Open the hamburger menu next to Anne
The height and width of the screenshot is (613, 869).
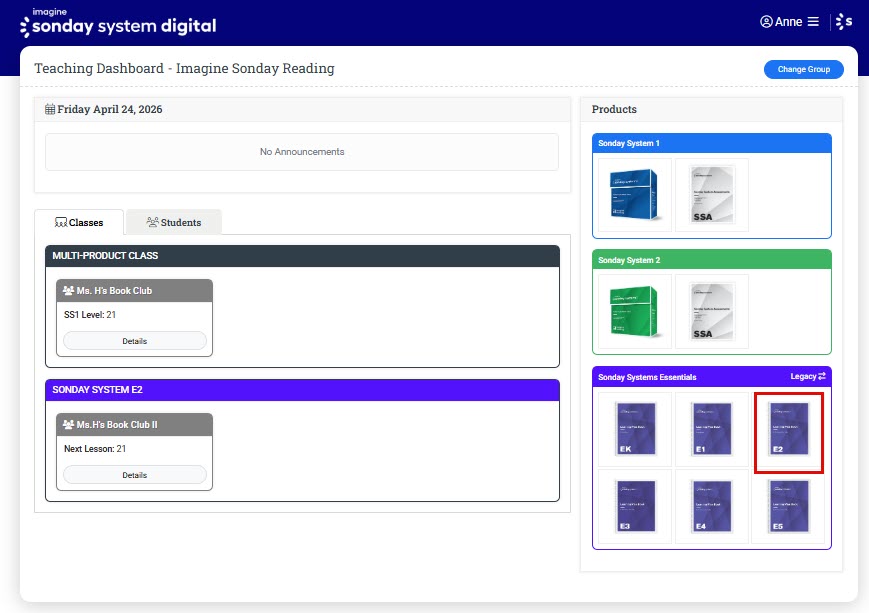click(x=813, y=22)
